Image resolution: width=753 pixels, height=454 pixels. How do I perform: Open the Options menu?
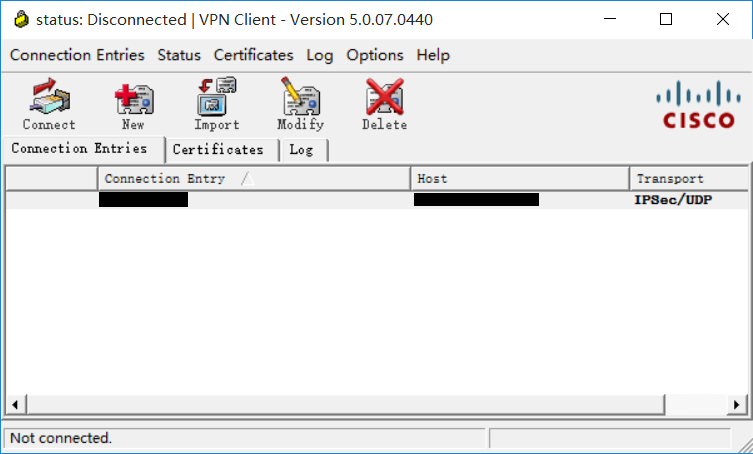pyautogui.click(x=375, y=55)
